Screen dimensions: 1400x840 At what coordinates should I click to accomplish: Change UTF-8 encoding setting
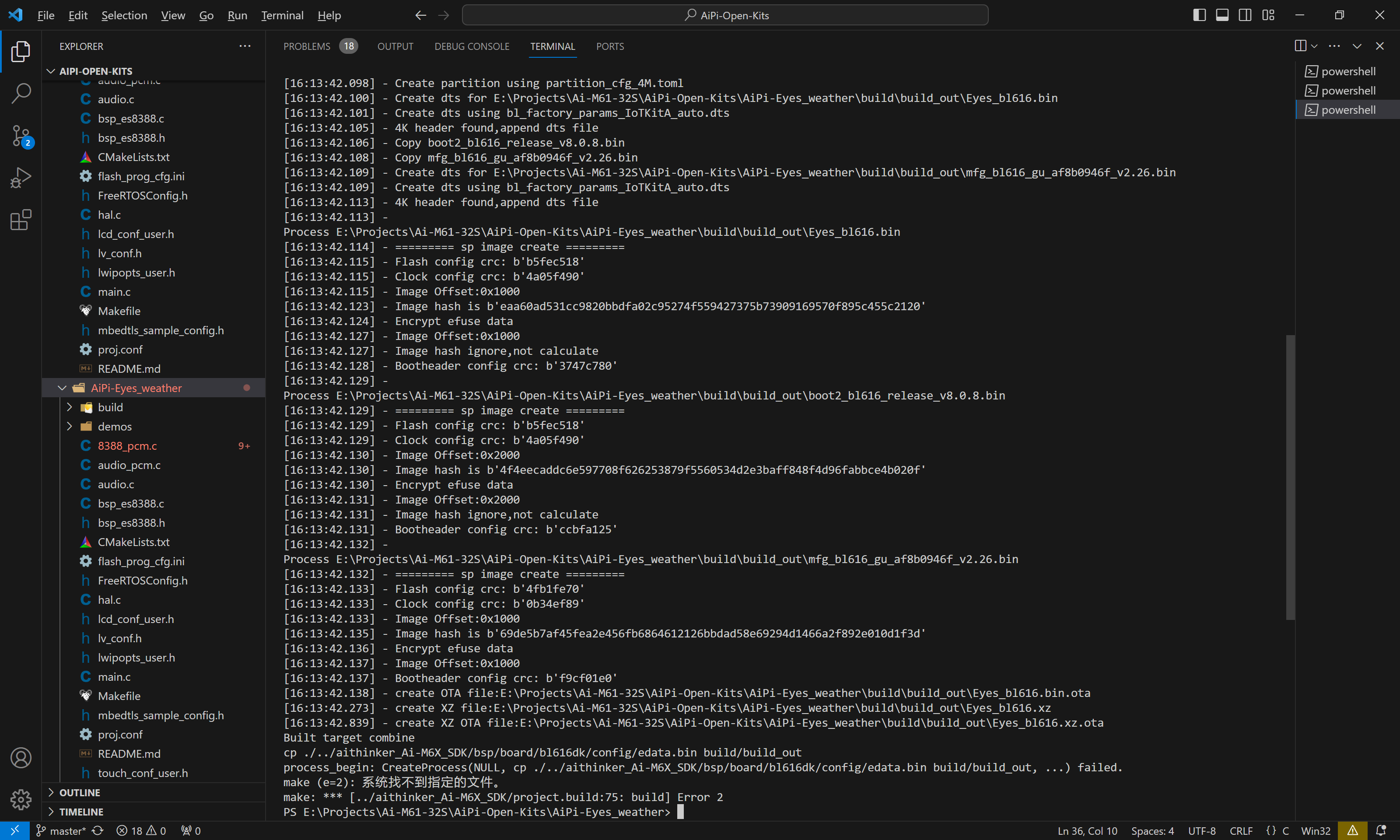(1202, 830)
